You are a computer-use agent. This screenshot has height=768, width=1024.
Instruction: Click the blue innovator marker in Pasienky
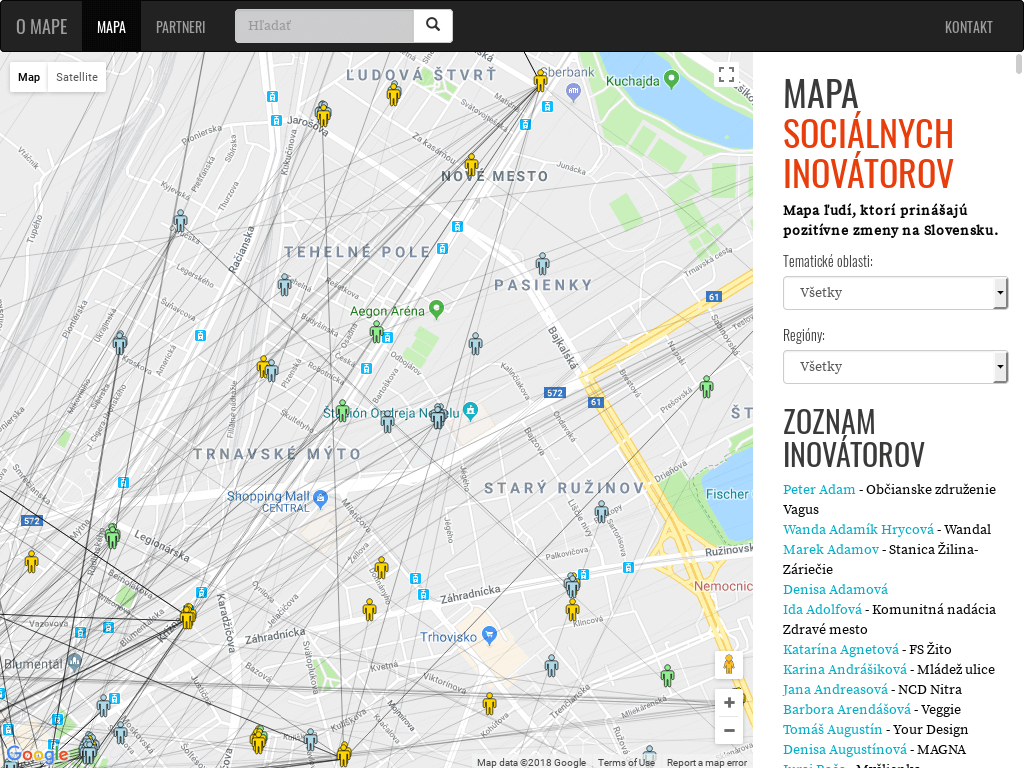543,264
